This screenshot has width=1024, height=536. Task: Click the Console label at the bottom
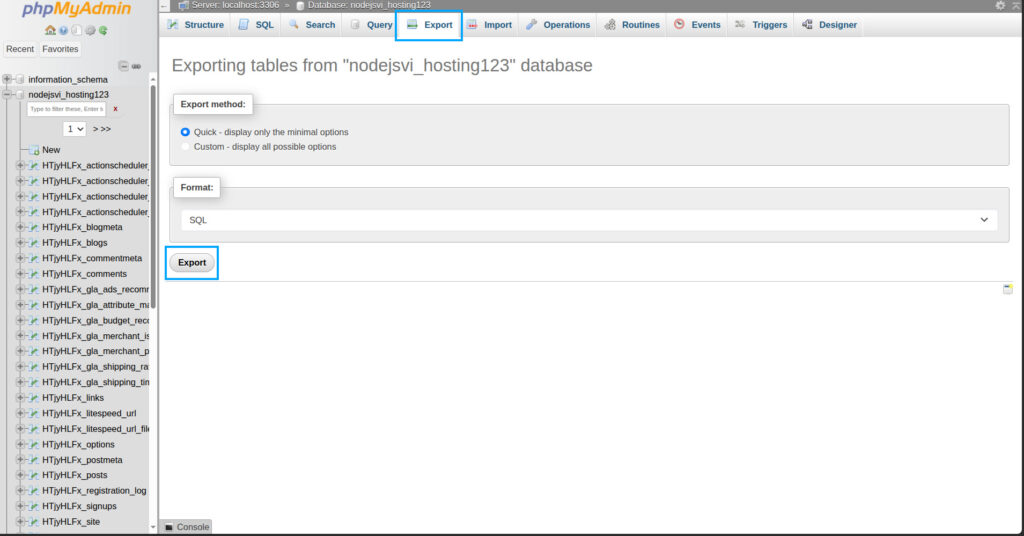click(x=193, y=527)
